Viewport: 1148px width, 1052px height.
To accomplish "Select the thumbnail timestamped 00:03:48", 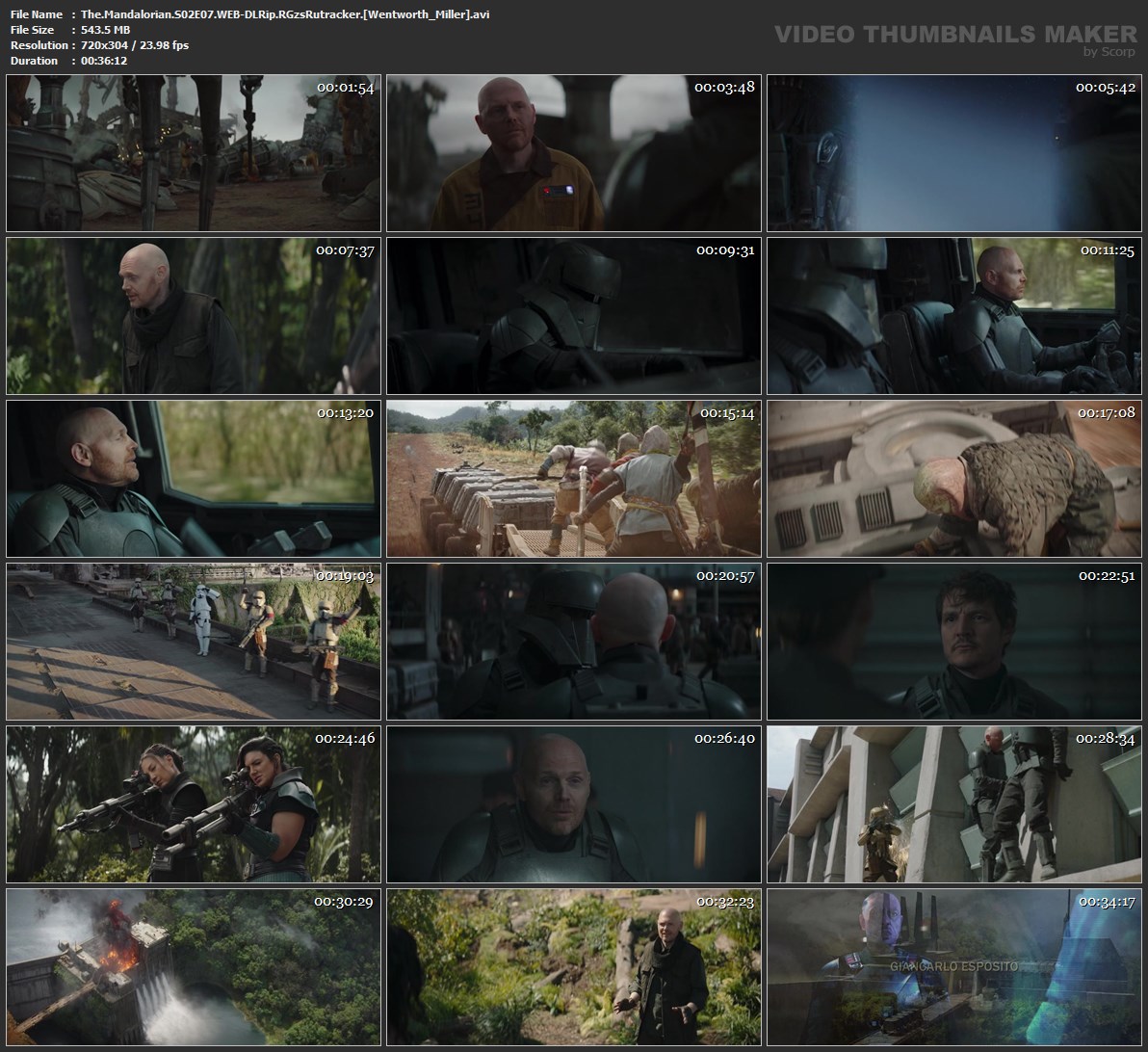I will pyautogui.click(x=574, y=153).
